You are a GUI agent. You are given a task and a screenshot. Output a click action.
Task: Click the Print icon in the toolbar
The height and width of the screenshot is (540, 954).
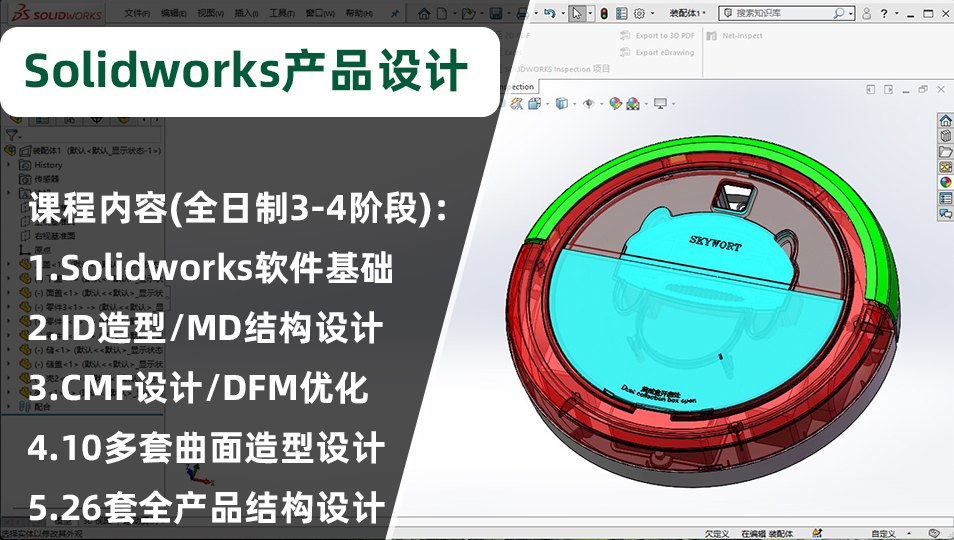(x=522, y=13)
